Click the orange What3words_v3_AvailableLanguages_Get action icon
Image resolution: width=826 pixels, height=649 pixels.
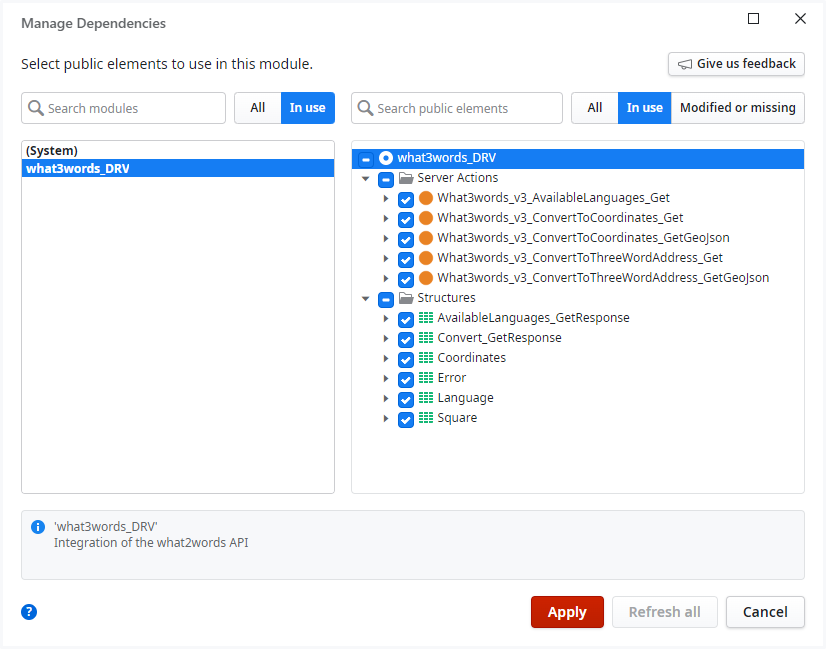coord(426,198)
